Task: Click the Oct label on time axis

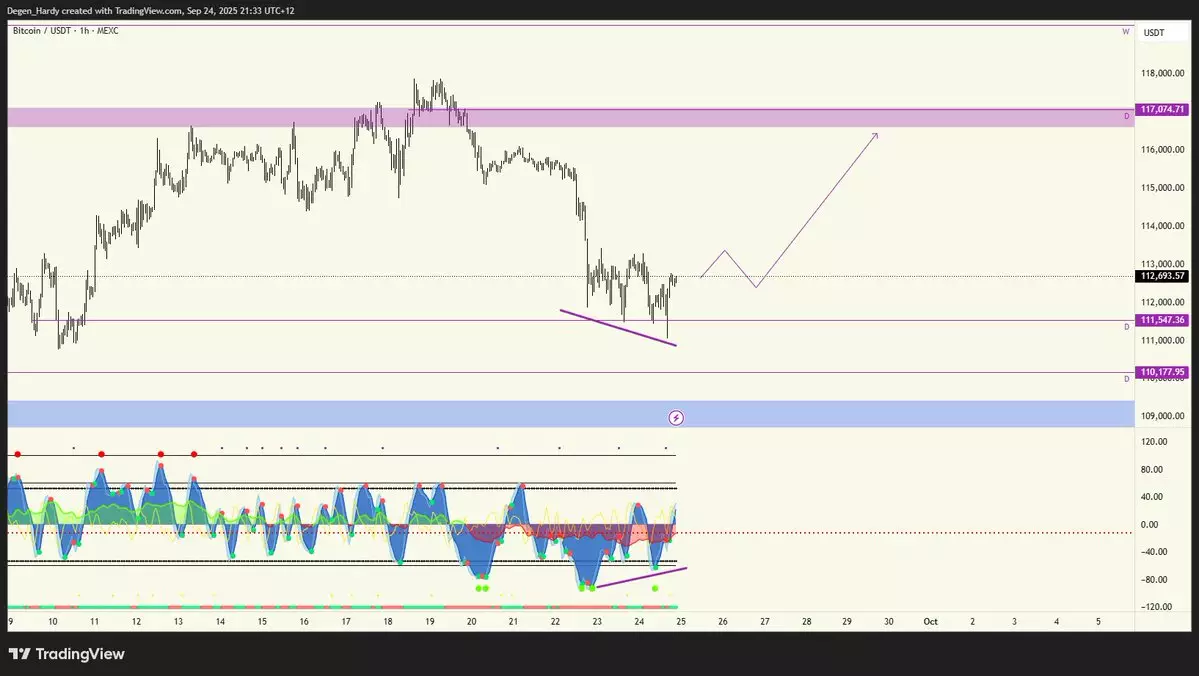Action: tap(930, 621)
